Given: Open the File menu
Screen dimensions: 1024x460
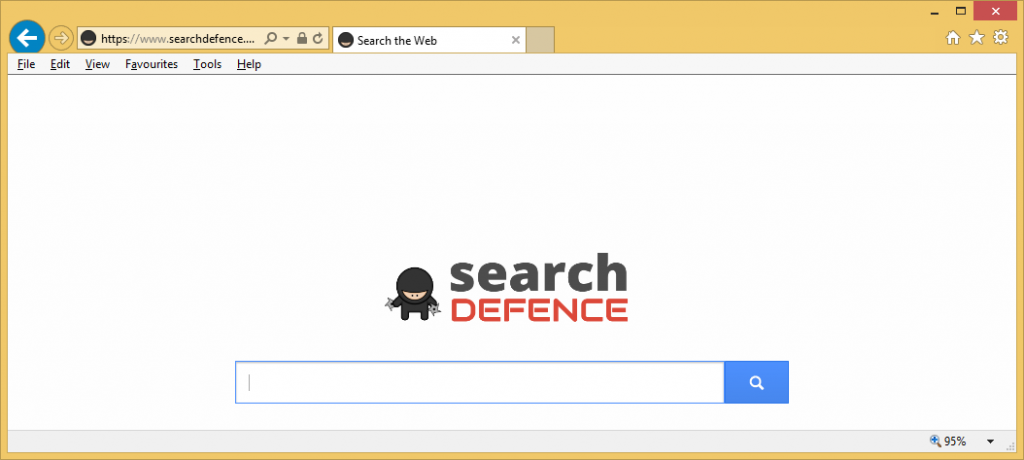Looking at the screenshot, I should click(x=26, y=64).
